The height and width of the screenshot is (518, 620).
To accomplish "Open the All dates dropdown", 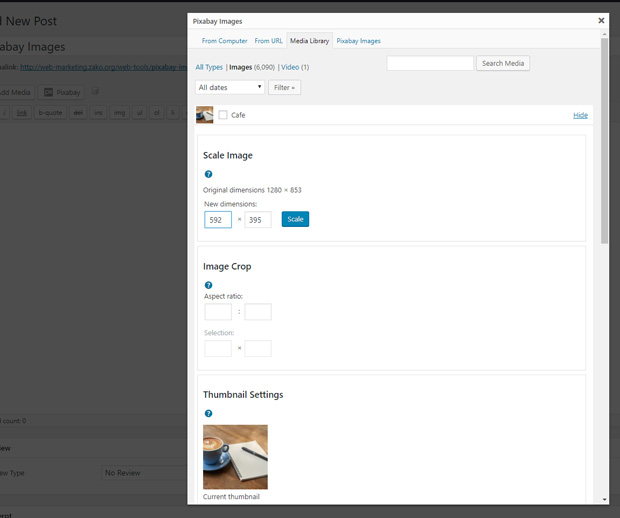I will tap(230, 87).
